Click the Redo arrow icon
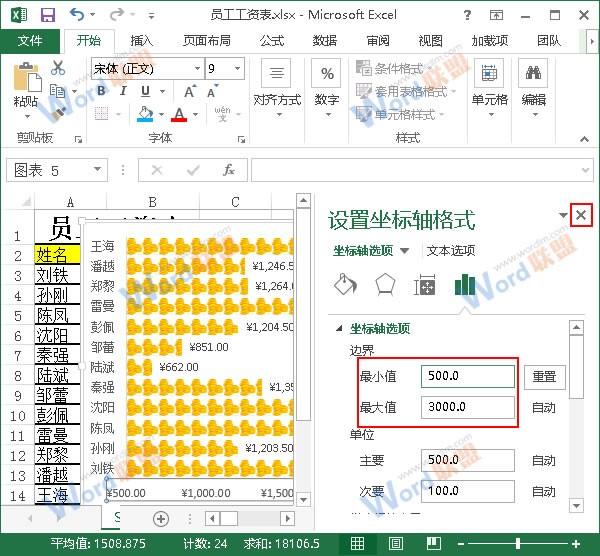600x556 pixels. [117, 15]
